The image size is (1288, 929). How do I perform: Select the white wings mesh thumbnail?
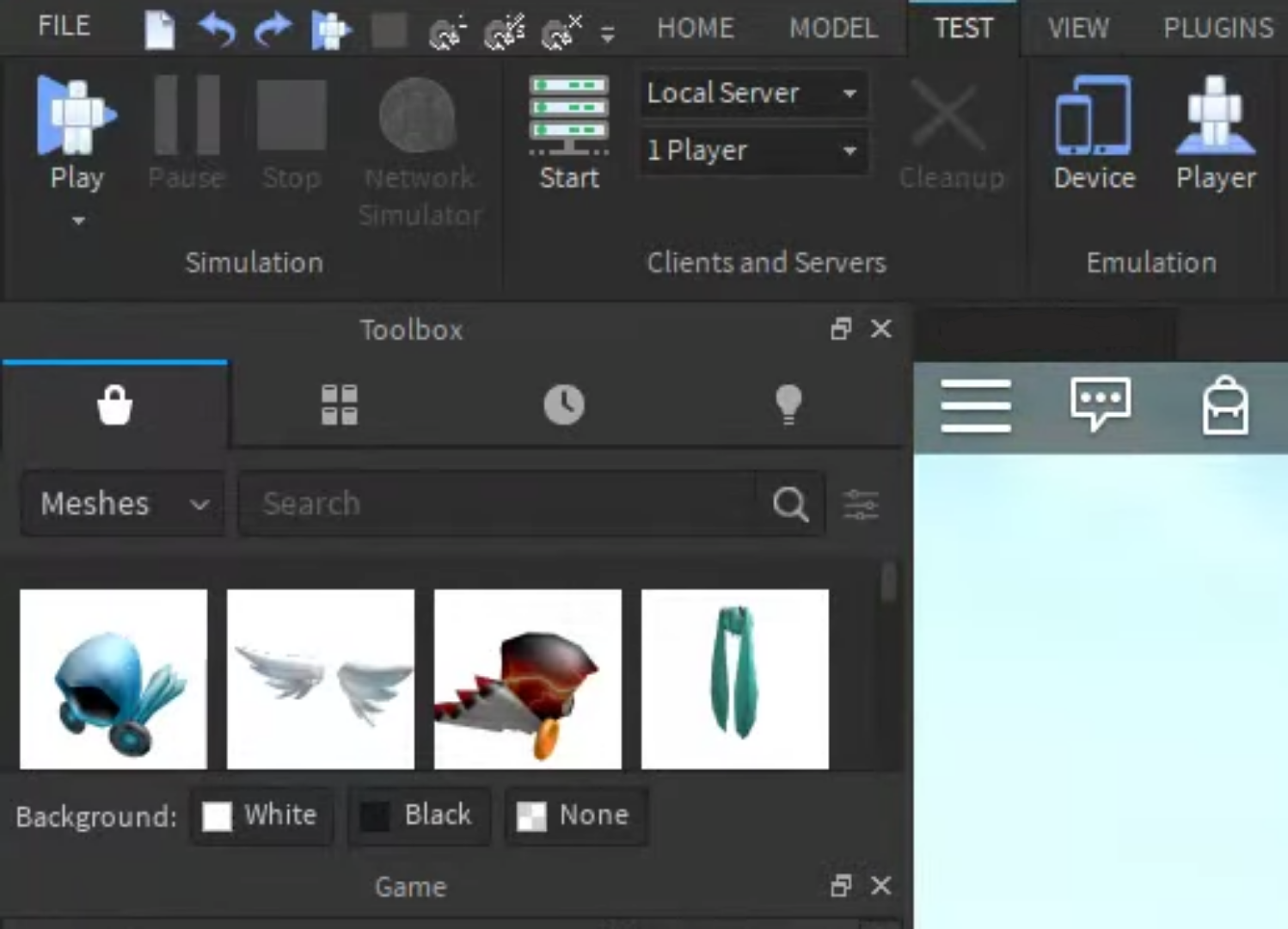tap(321, 679)
